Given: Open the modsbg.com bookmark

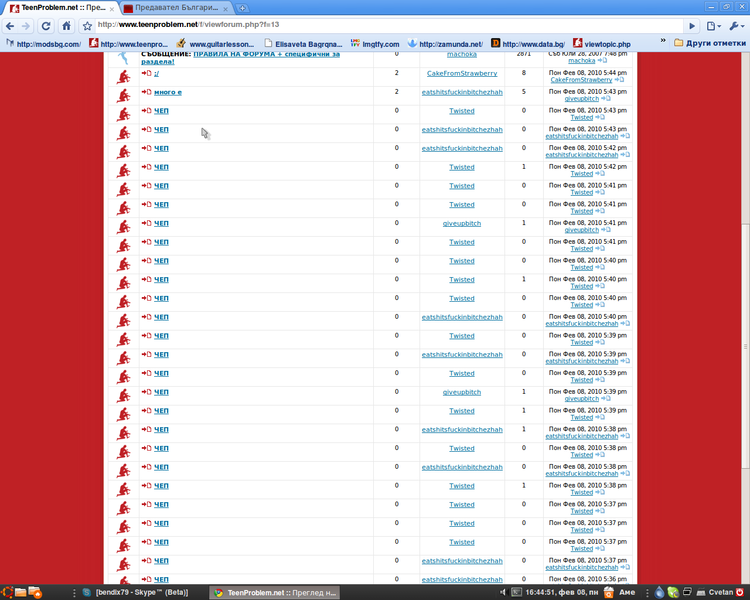Looking at the screenshot, I should [x=43, y=44].
